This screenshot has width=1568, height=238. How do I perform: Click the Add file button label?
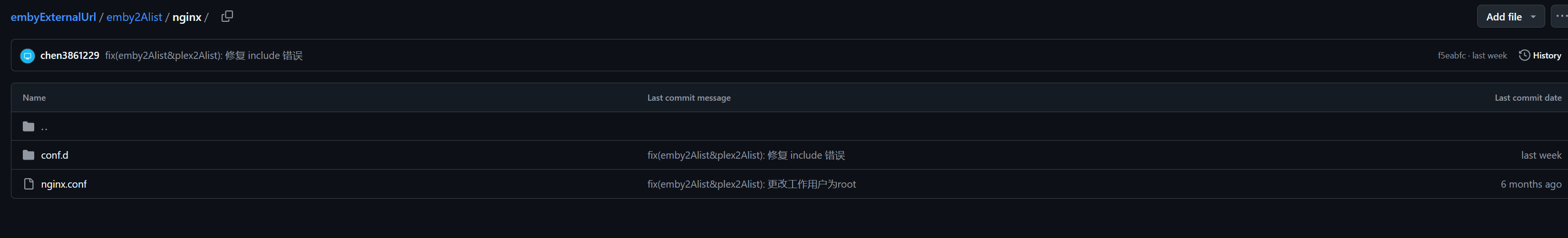1503,17
